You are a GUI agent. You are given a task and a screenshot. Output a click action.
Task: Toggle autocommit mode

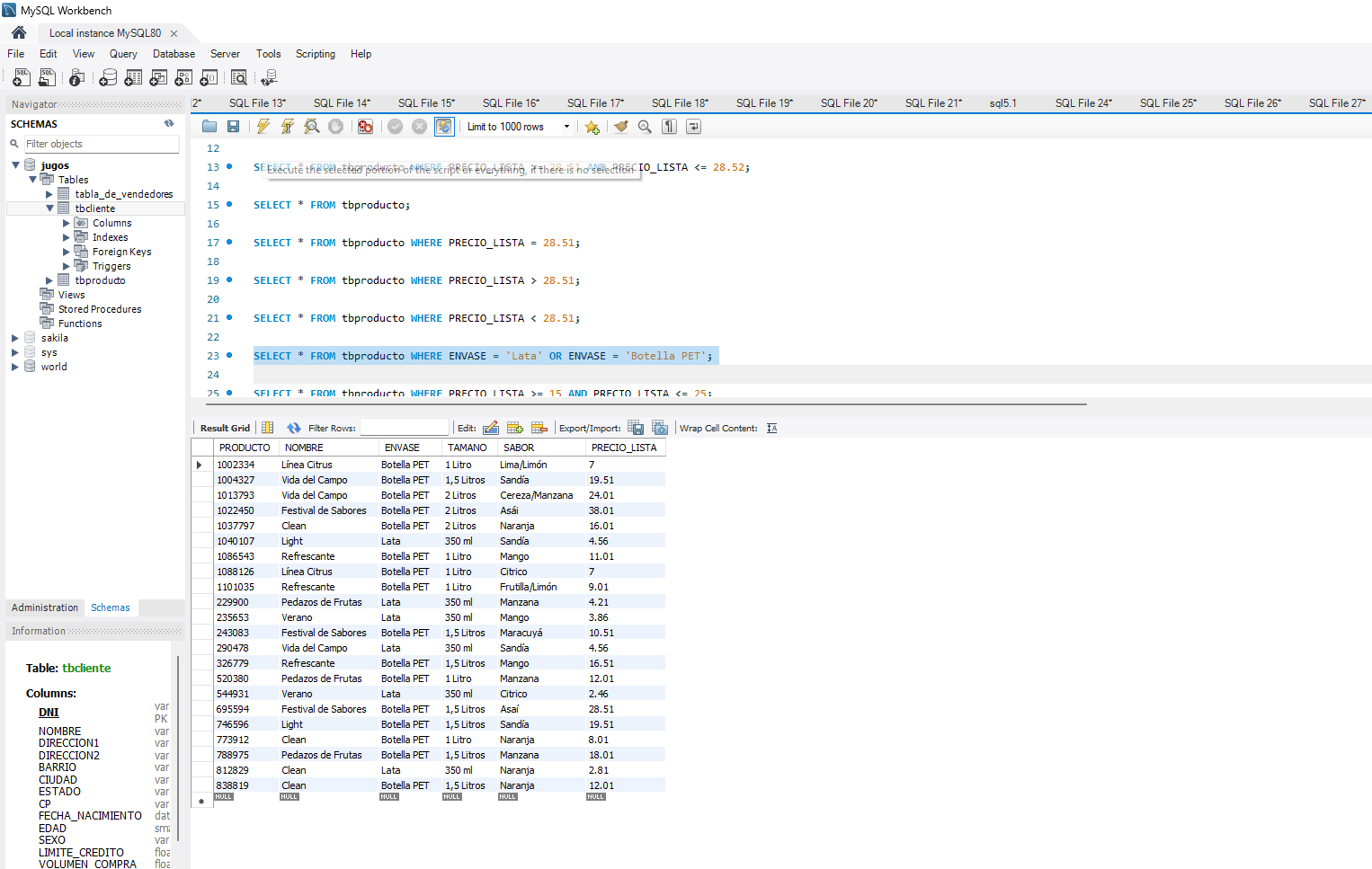444,127
